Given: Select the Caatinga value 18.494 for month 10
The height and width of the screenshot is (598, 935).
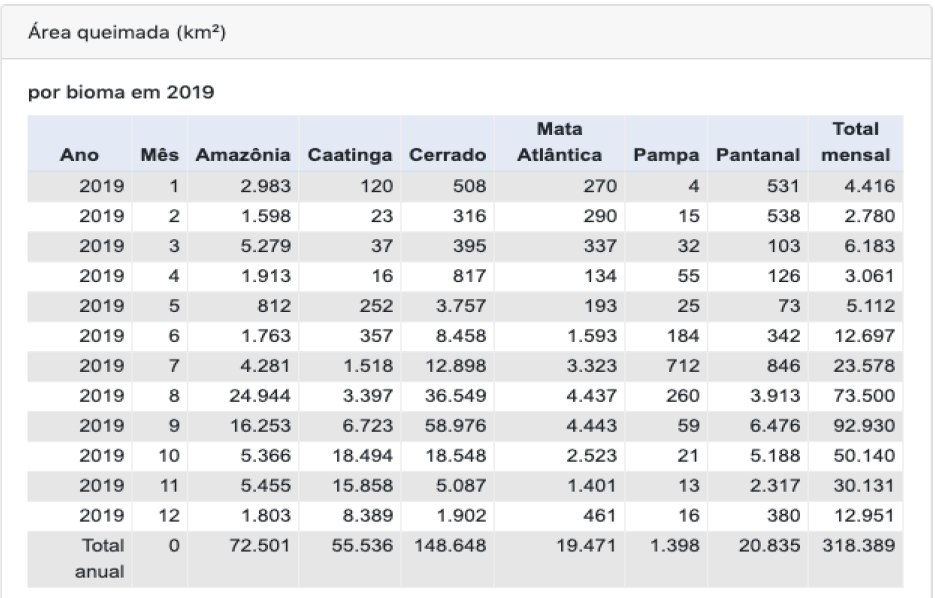Looking at the screenshot, I should [x=363, y=456].
